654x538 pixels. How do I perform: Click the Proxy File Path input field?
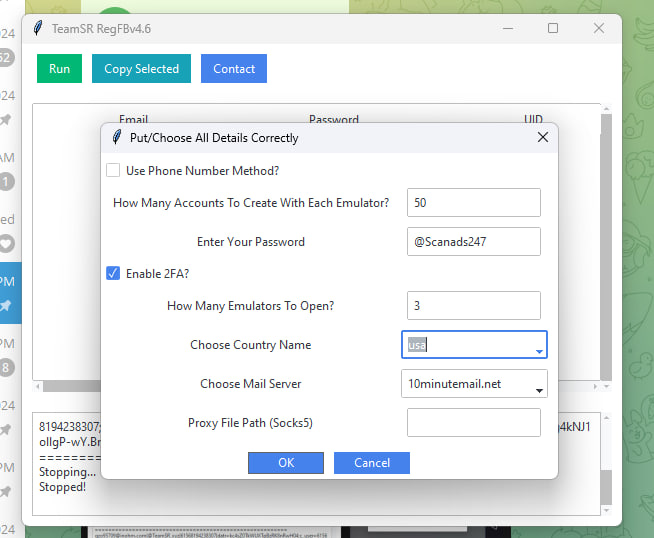[473, 423]
